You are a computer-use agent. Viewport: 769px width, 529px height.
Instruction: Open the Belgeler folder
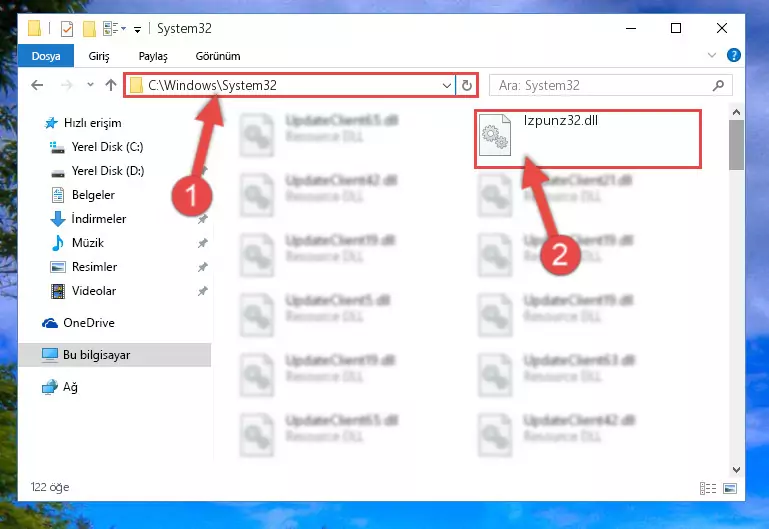coord(93,195)
